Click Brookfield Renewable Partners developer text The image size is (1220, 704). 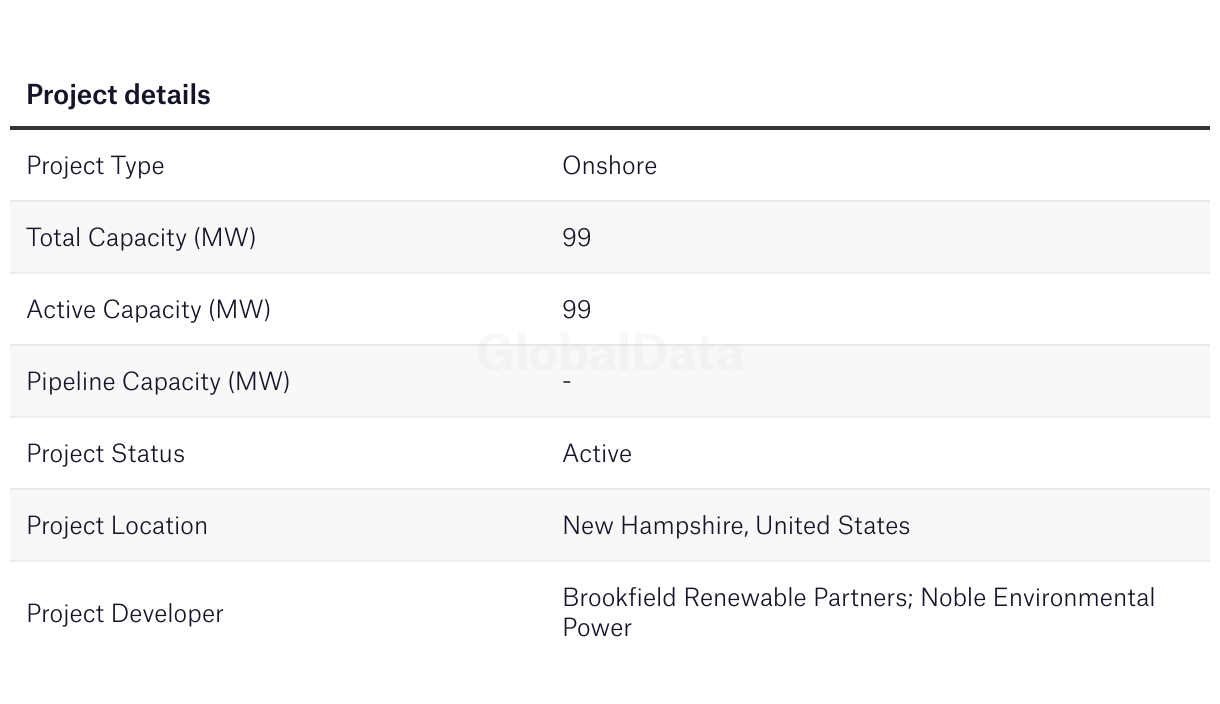coord(737,598)
